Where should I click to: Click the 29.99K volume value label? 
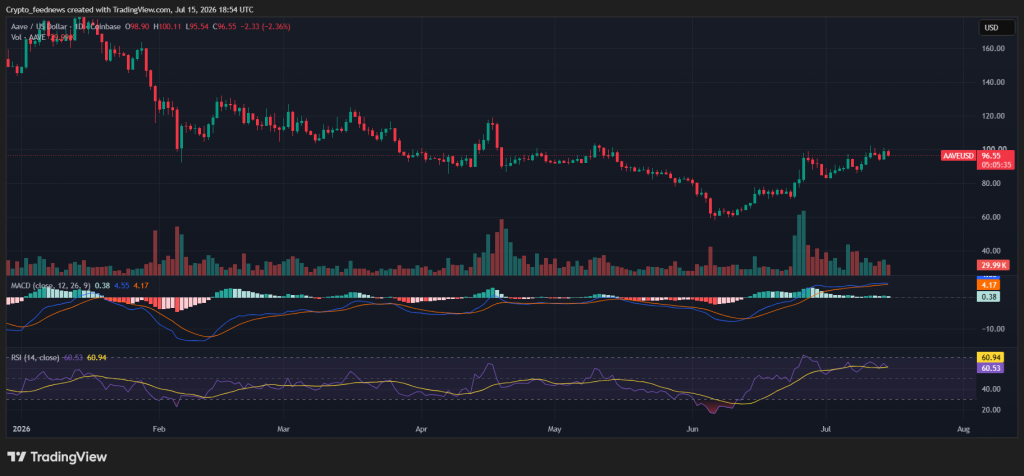click(993, 265)
